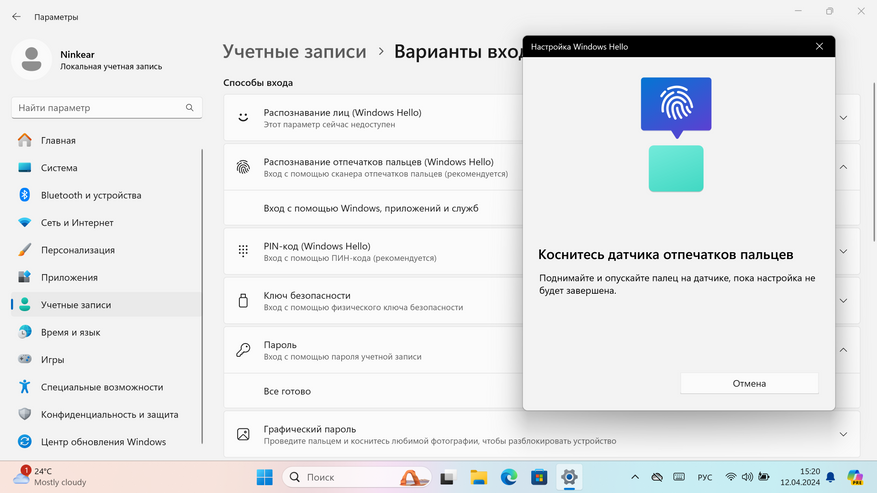The image size is (877, 493).
Task: Open Главная in settings sidebar
Action: coord(106,140)
